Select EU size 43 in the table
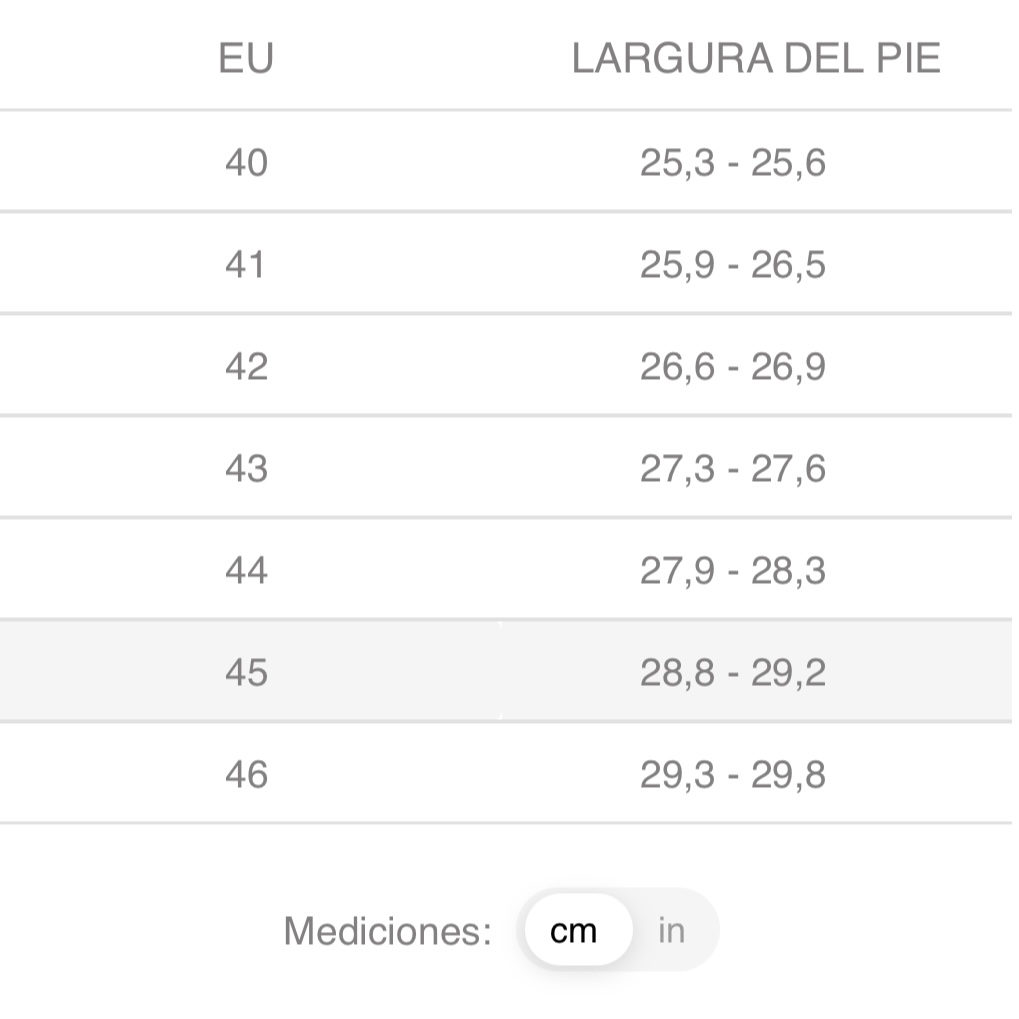1019x1019 pixels. point(246,469)
